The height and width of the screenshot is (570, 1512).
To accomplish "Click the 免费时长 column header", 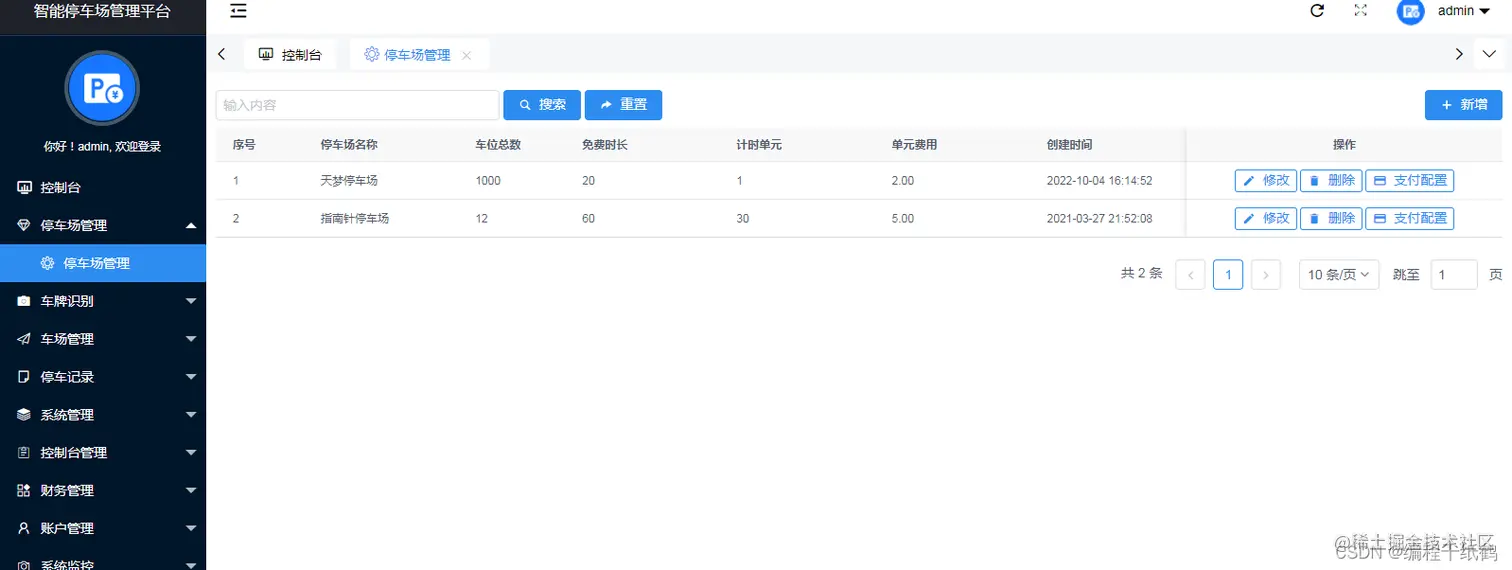I will coord(605,145).
